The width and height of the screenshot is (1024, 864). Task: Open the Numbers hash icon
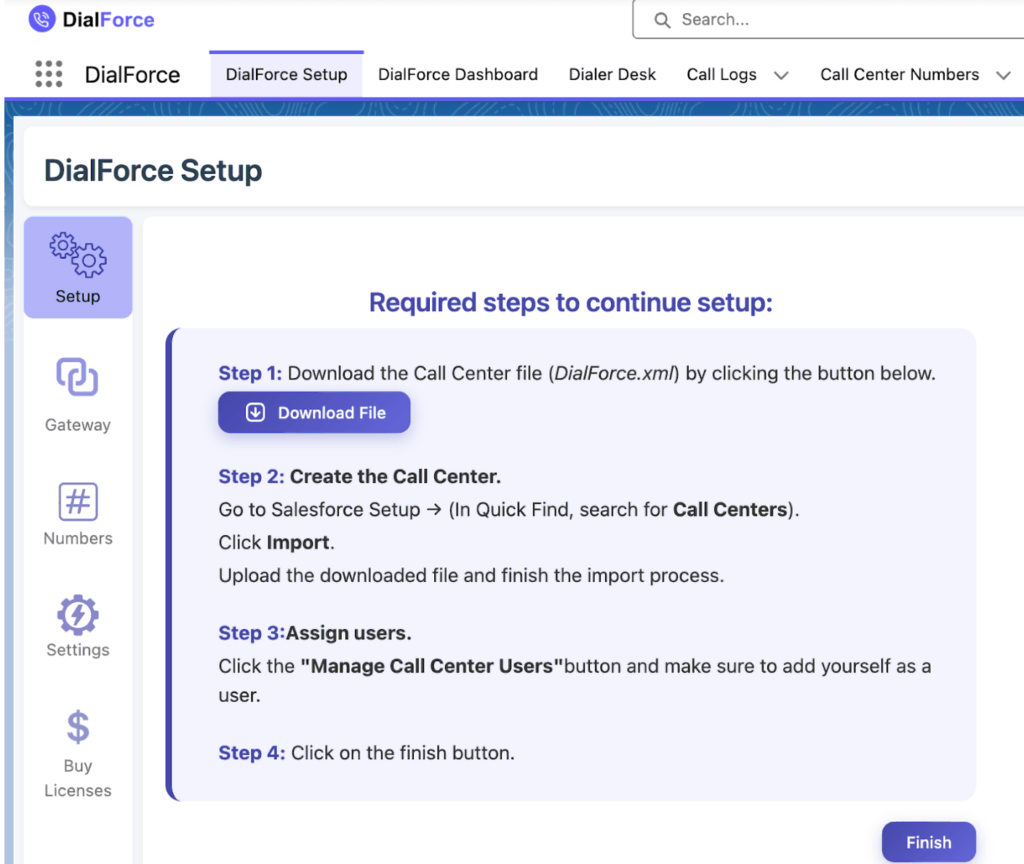pos(78,502)
